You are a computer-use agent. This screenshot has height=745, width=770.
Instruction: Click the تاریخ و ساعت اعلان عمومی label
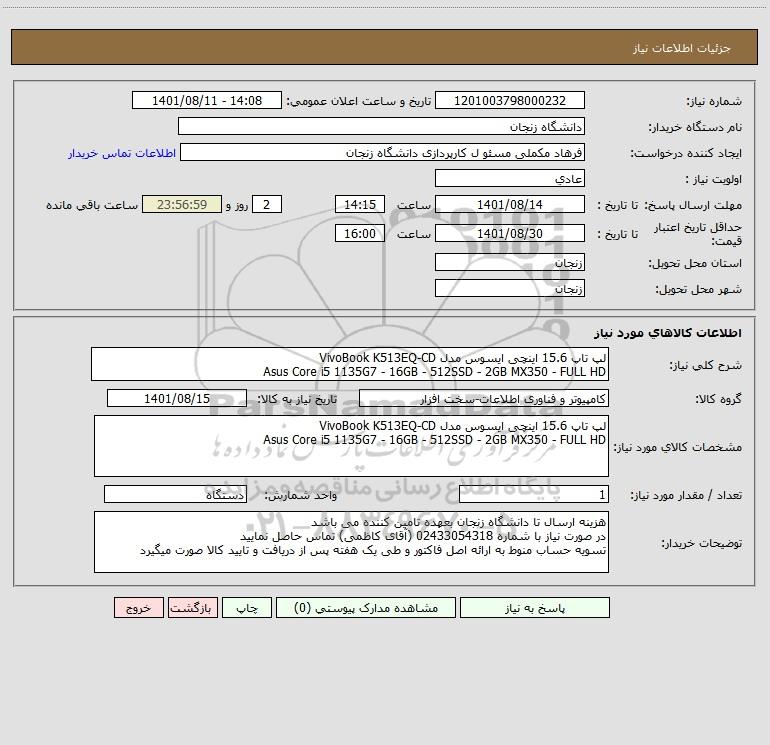pyautogui.click(x=358, y=101)
